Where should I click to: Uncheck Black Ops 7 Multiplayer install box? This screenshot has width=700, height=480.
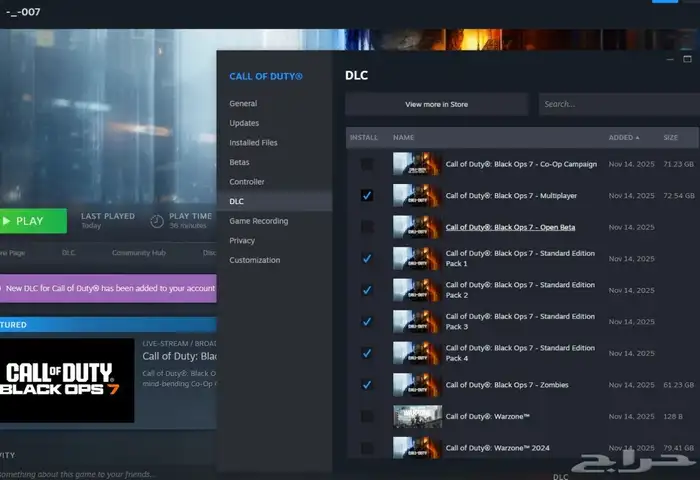coord(367,196)
